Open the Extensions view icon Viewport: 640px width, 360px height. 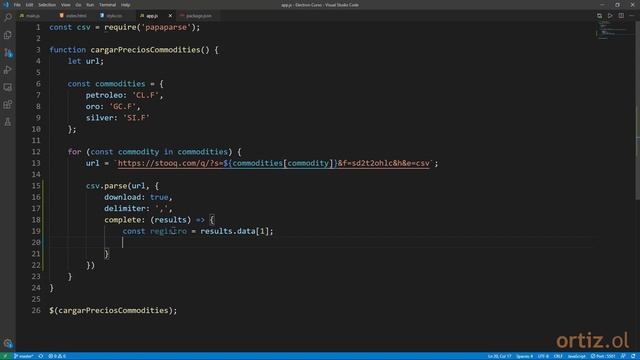(x=8, y=104)
